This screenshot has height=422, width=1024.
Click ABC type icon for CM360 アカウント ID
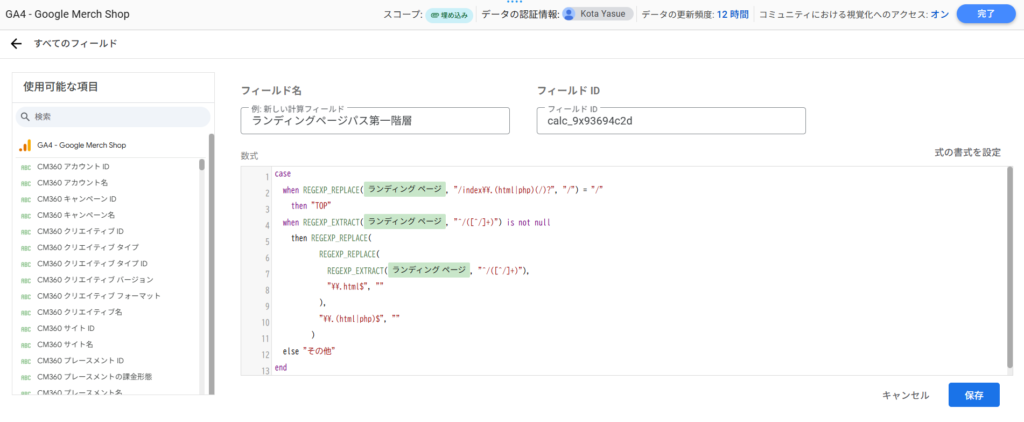[x=25, y=167]
